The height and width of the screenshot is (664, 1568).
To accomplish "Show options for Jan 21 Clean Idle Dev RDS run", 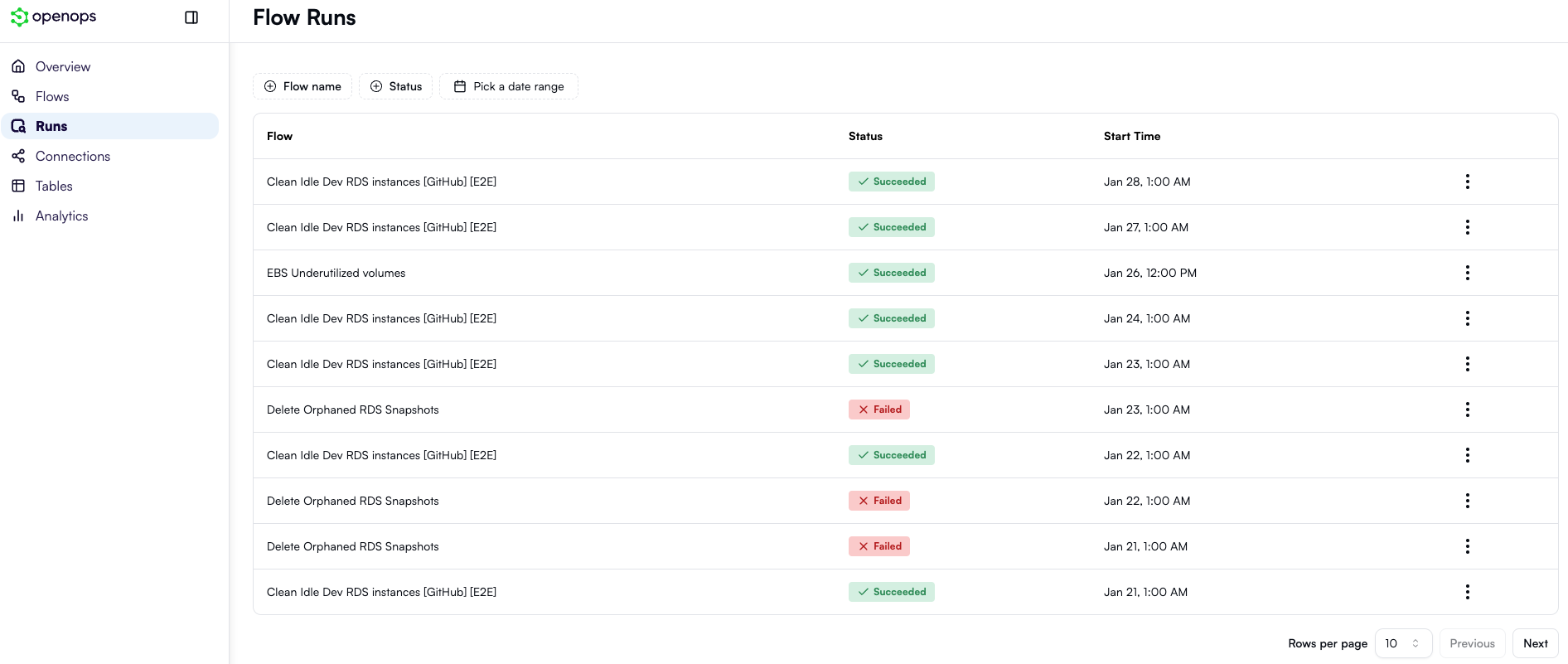I will pyautogui.click(x=1467, y=592).
